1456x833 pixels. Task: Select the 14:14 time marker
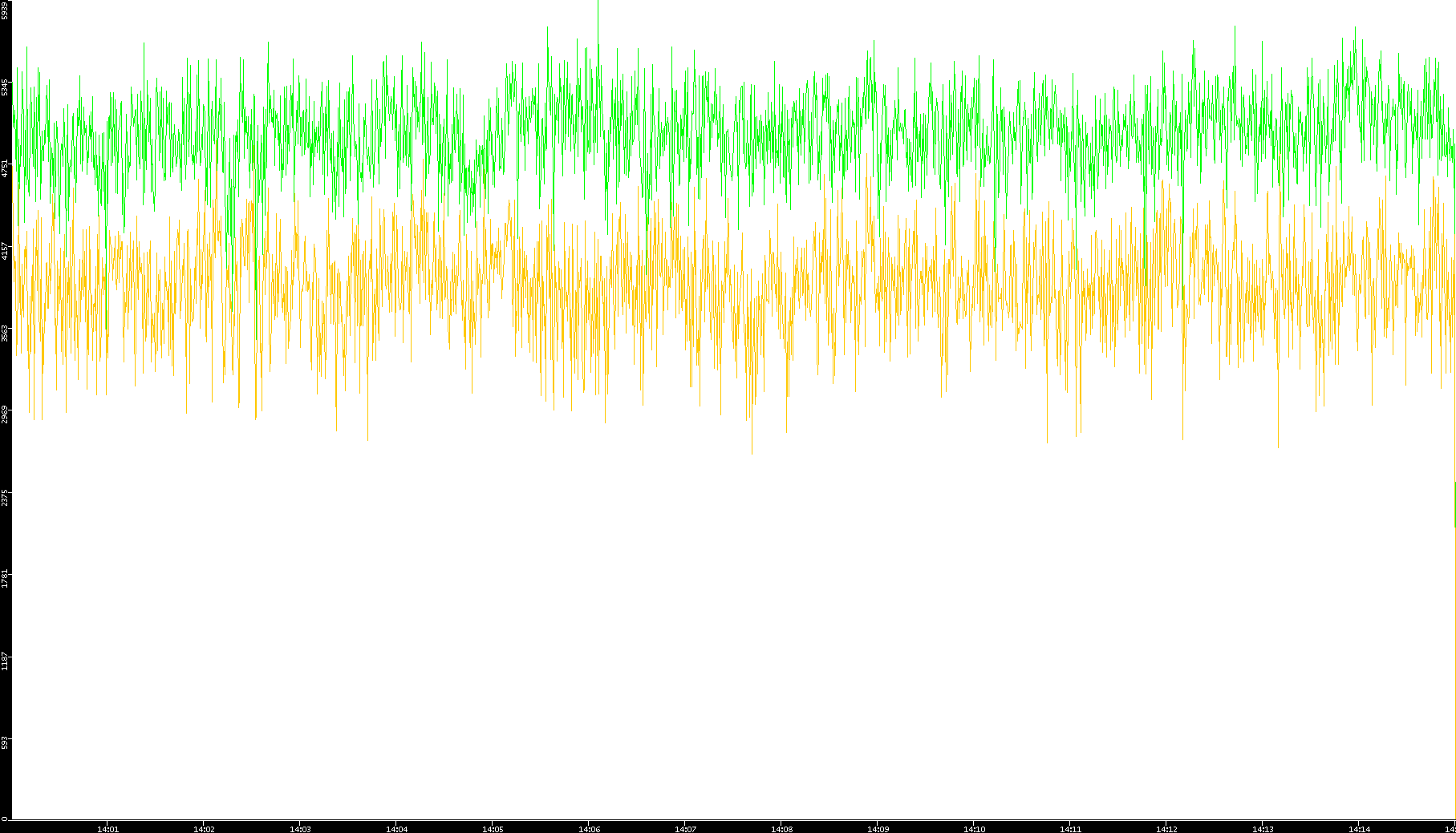pyautogui.click(x=1359, y=828)
